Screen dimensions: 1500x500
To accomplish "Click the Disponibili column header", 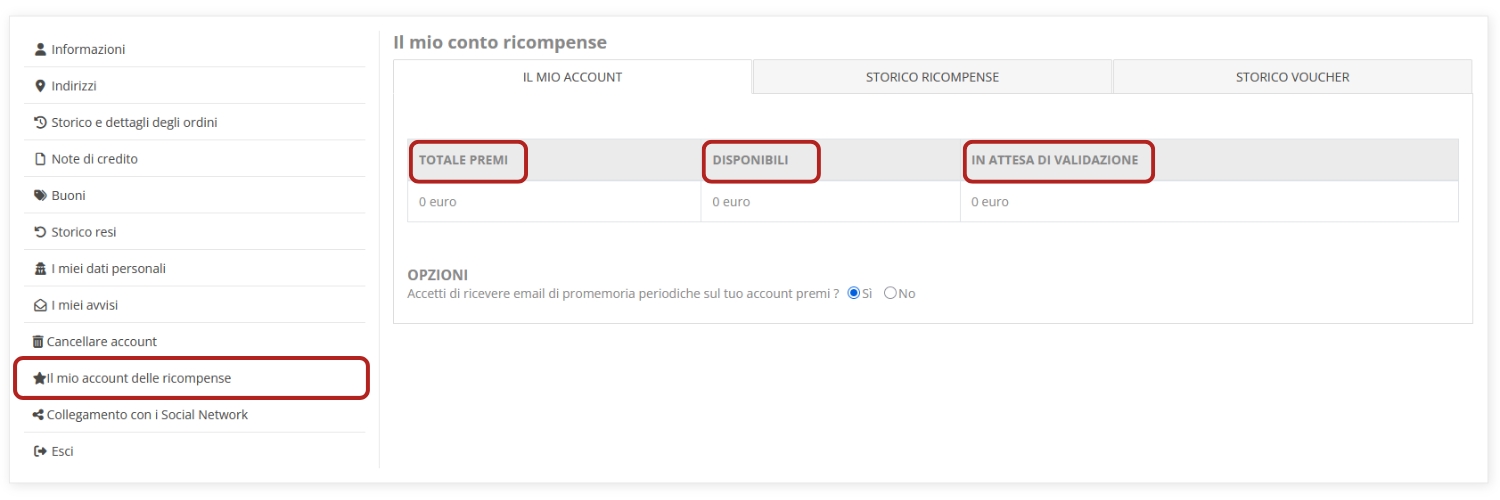I will pyautogui.click(x=751, y=160).
